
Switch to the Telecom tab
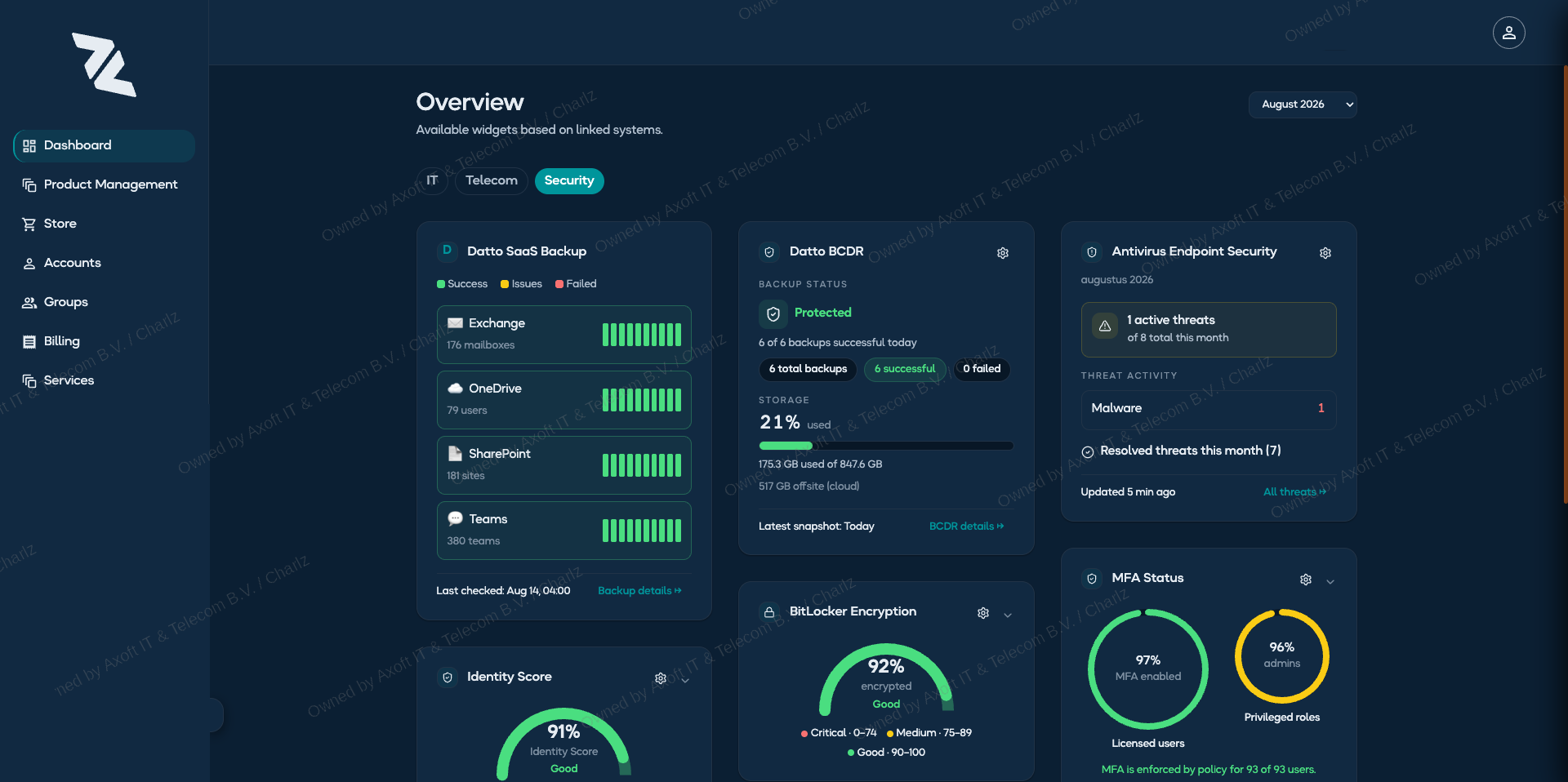(492, 180)
